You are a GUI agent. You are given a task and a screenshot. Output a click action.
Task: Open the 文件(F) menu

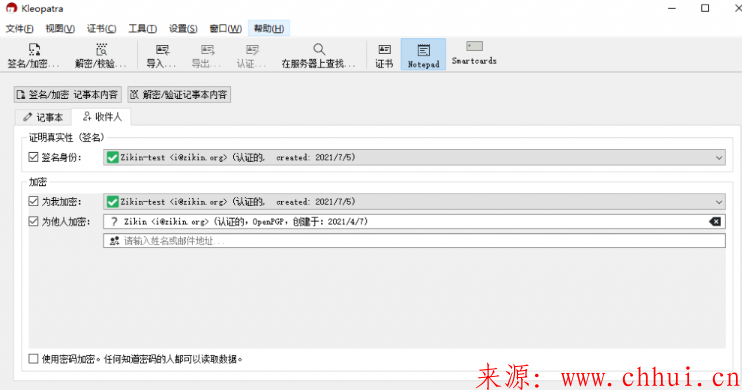[x=19, y=28]
